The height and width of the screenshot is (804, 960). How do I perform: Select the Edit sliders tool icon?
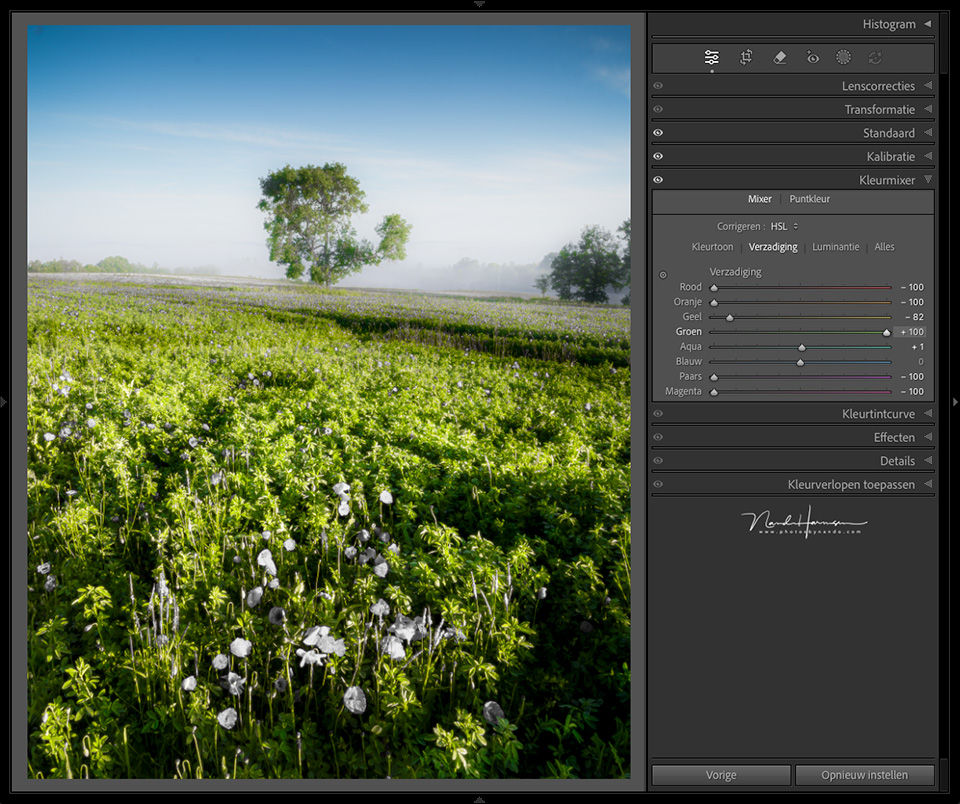pyautogui.click(x=711, y=58)
